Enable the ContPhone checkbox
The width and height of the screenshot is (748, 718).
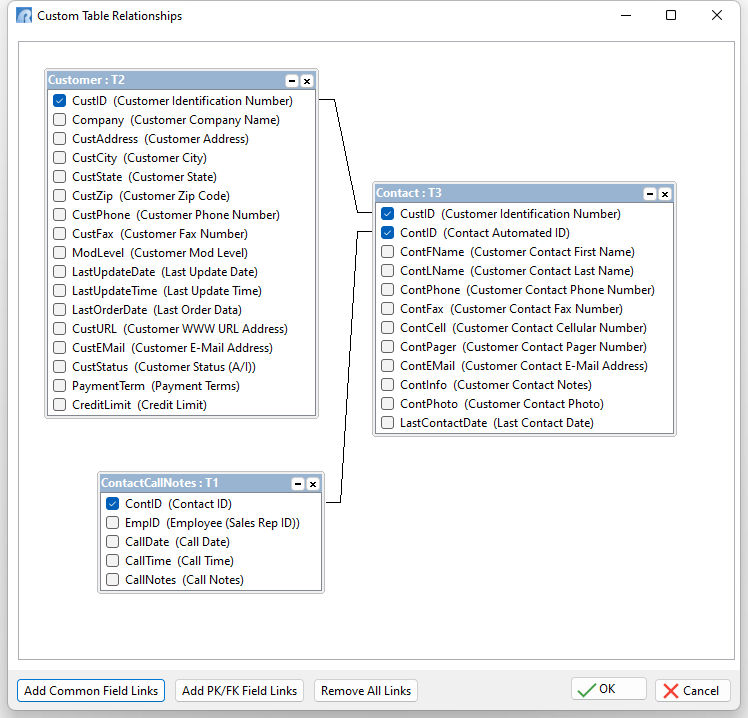tap(387, 290)
